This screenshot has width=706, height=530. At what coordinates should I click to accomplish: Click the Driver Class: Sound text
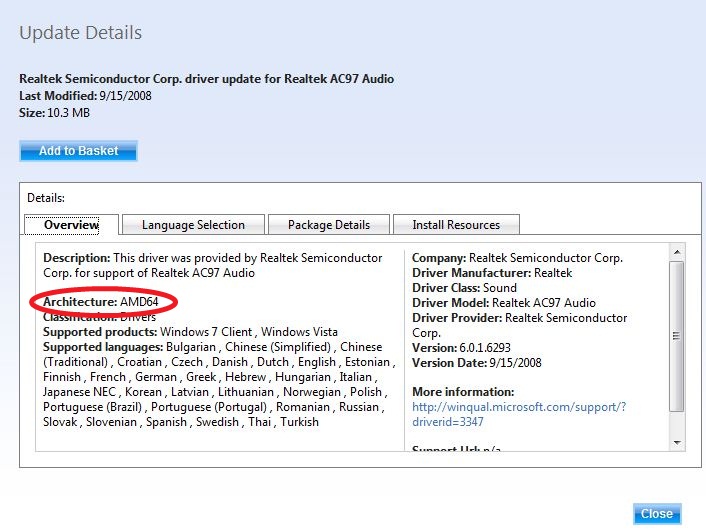(x=464, y=288)
